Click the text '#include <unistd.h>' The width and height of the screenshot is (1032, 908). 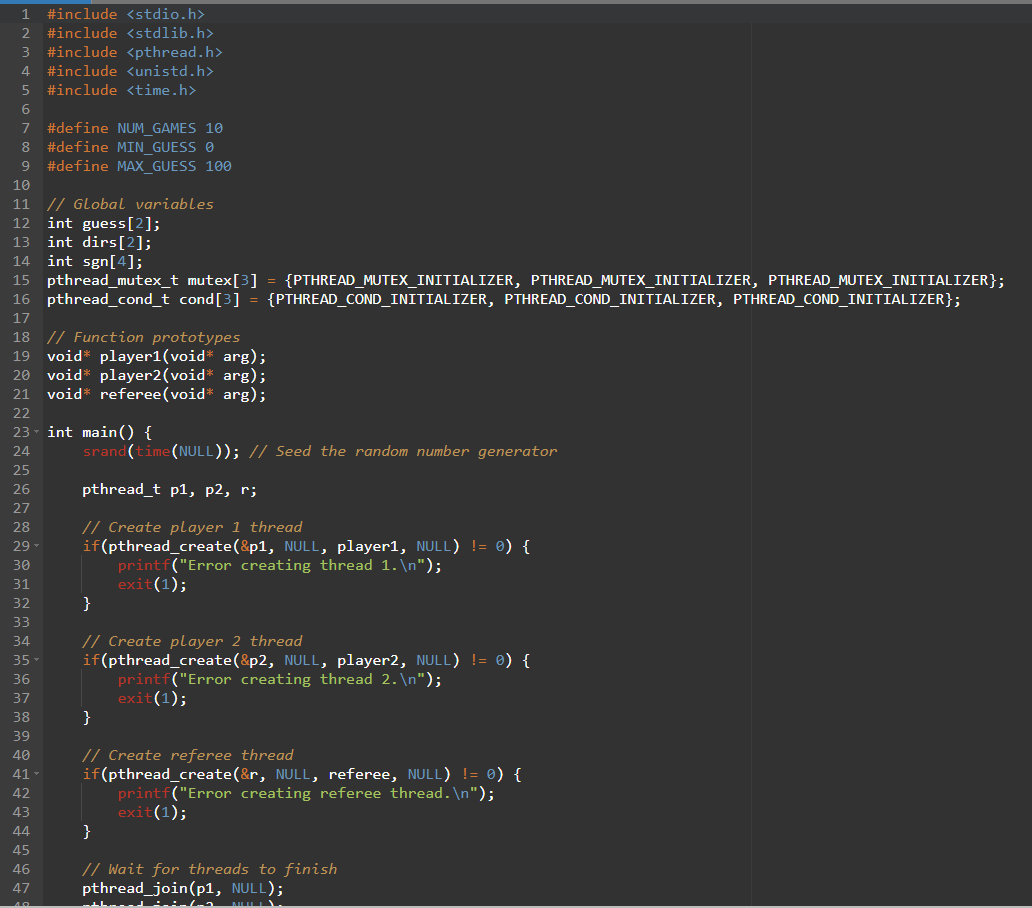click(x=130, y=71)
